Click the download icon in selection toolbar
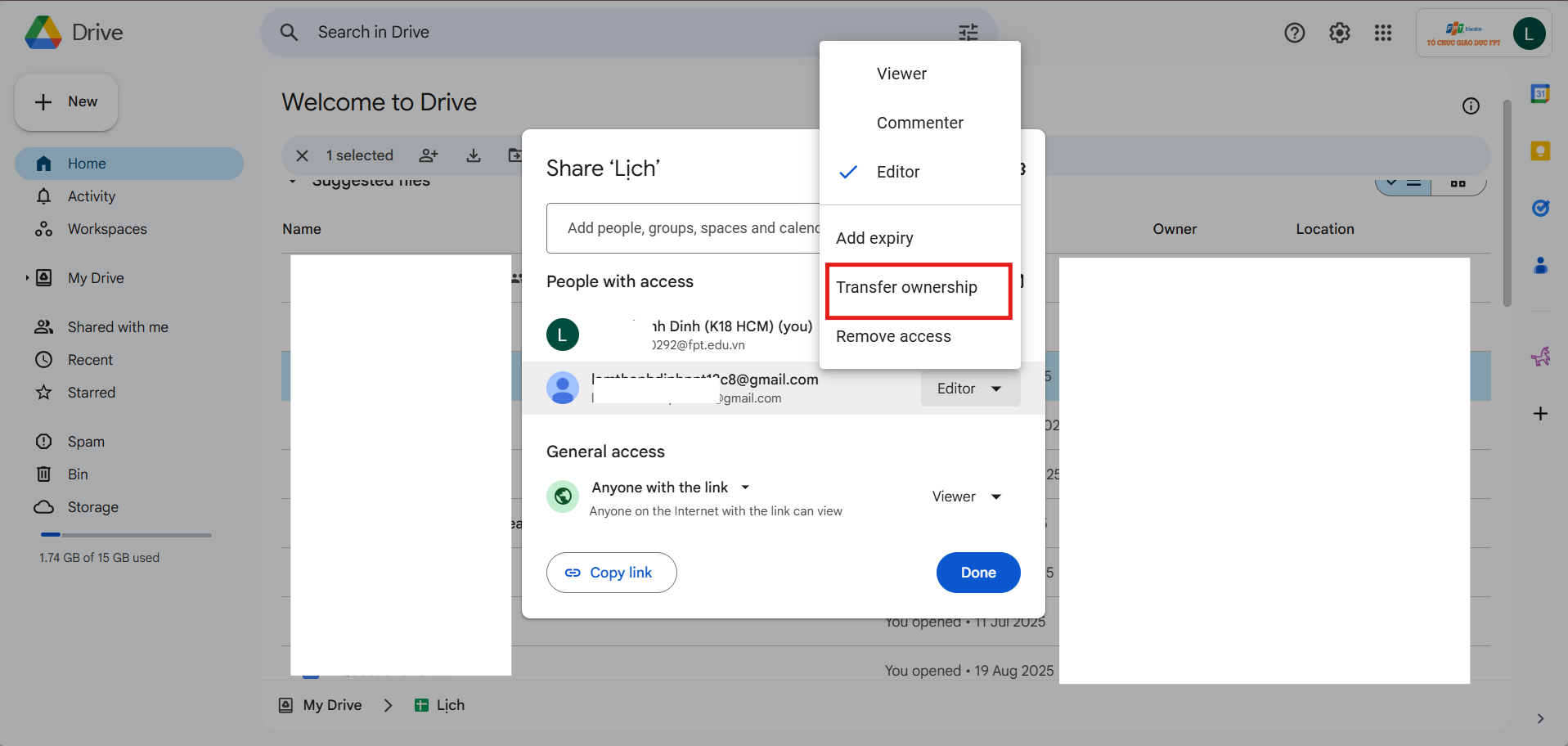This screenshot has width=1568, height=746. [x=473, y=155]
